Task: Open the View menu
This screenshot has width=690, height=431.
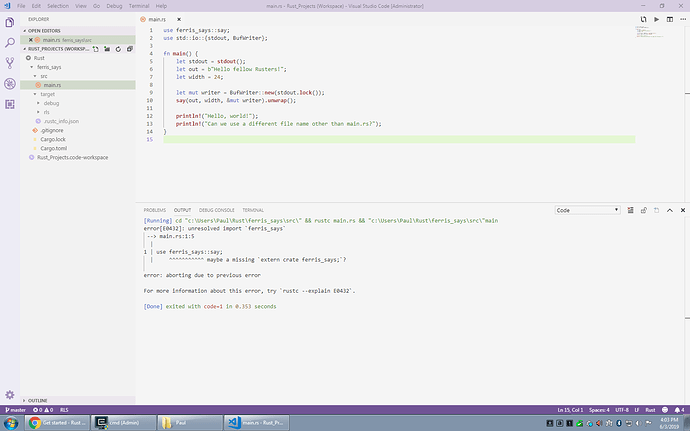Action: pyautogui.click(x=81, y=6)
